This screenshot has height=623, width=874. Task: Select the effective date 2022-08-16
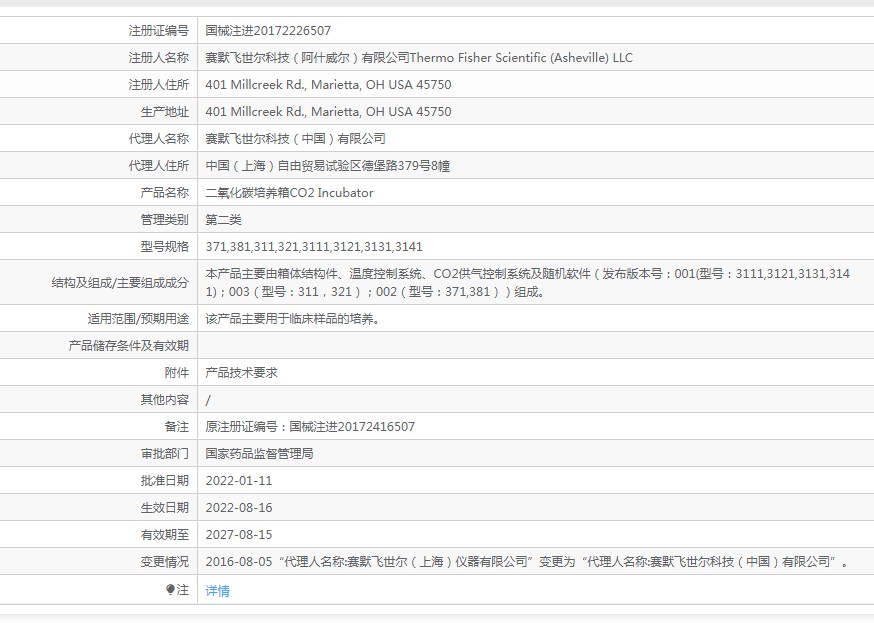239,508
